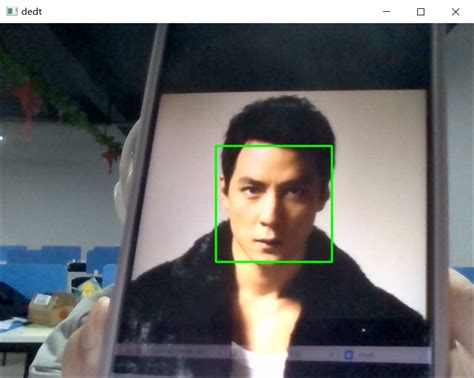The image size is (474, 378).
Task: Click the cardboard box on the desk
Action: 50,308
